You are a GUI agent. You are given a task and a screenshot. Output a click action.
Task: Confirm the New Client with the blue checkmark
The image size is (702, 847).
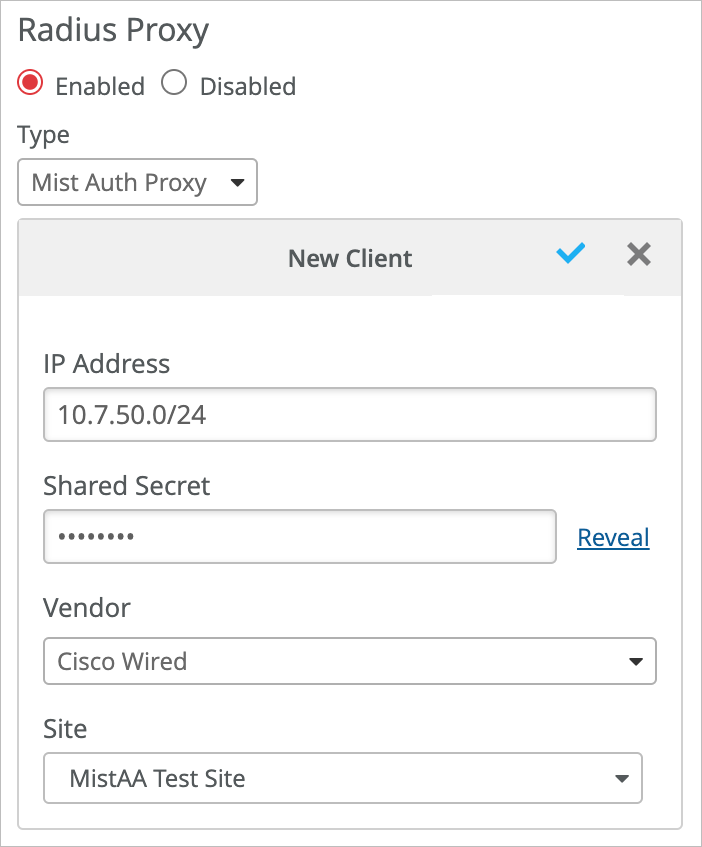571,255
